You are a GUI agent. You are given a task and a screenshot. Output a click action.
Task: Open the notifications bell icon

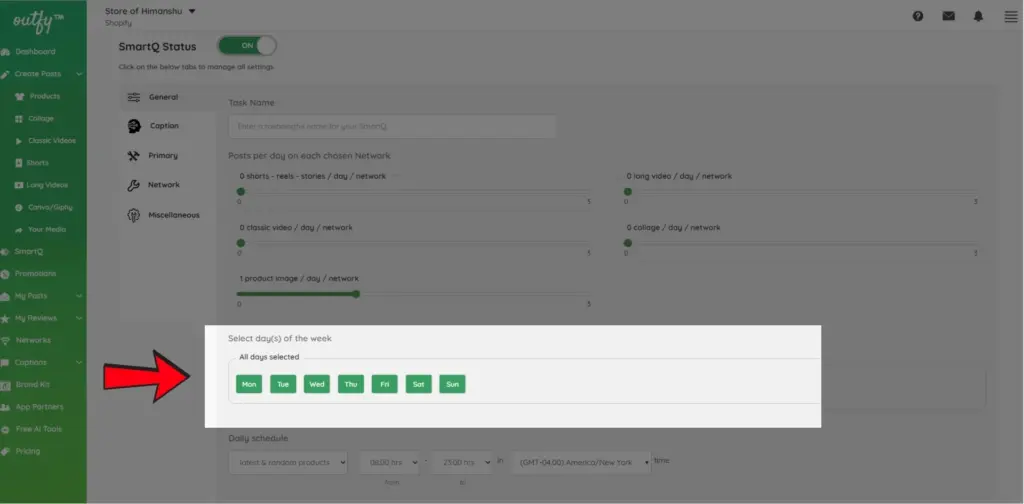pos(979,16)
